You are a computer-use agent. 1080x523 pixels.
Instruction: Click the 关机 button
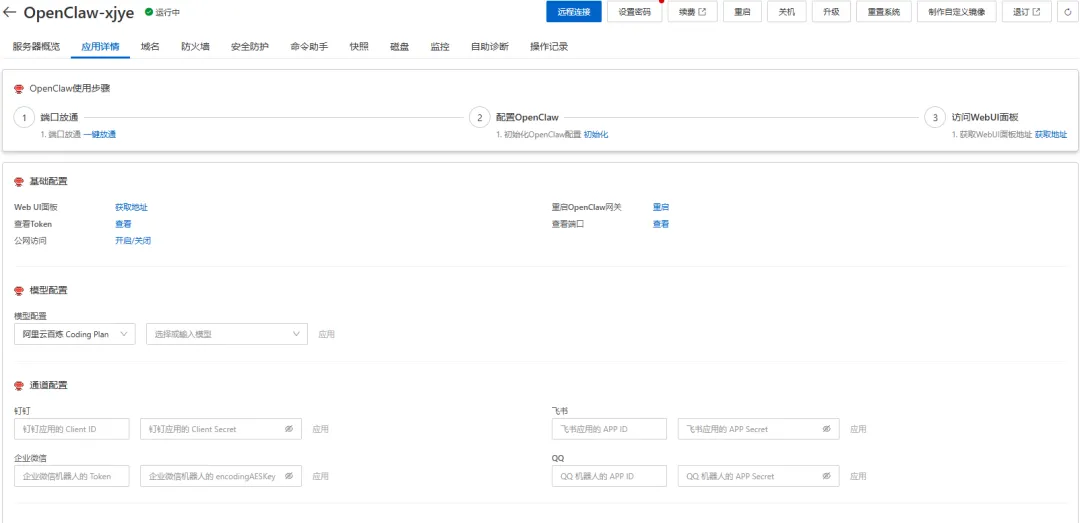click(787, 12)
